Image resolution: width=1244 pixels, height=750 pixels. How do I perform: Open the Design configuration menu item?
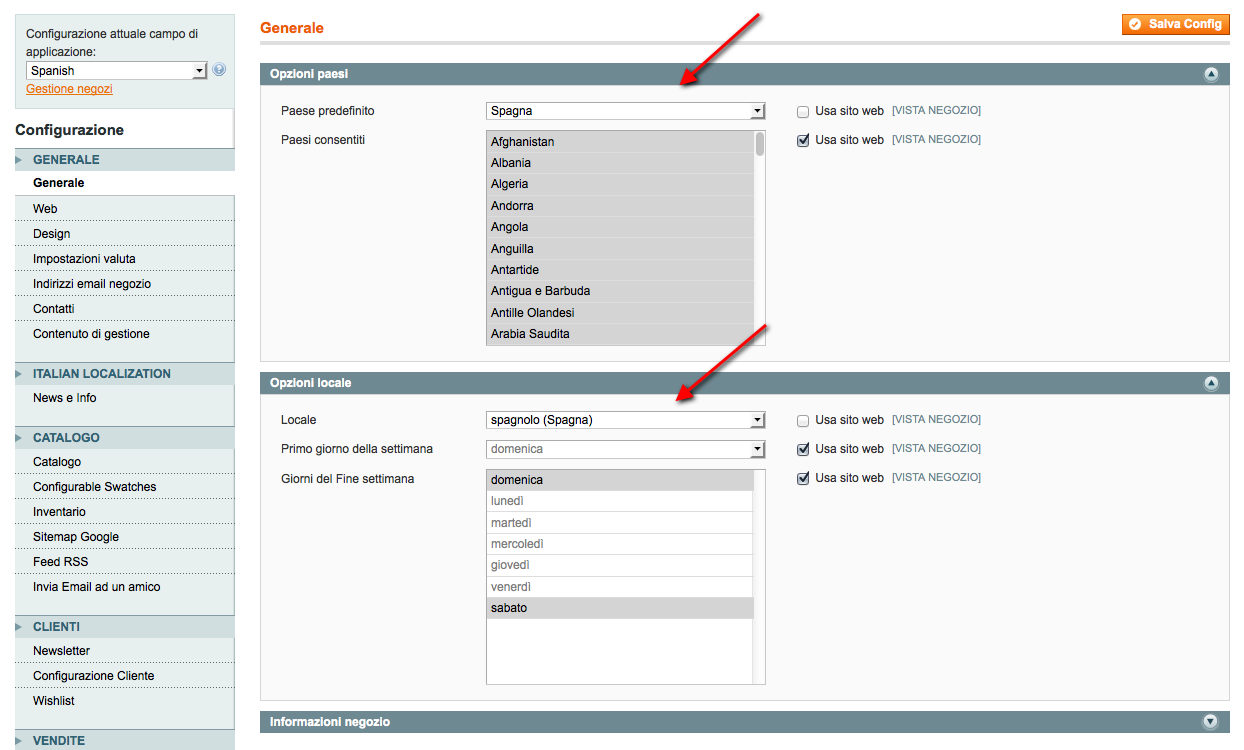[52, 234]
